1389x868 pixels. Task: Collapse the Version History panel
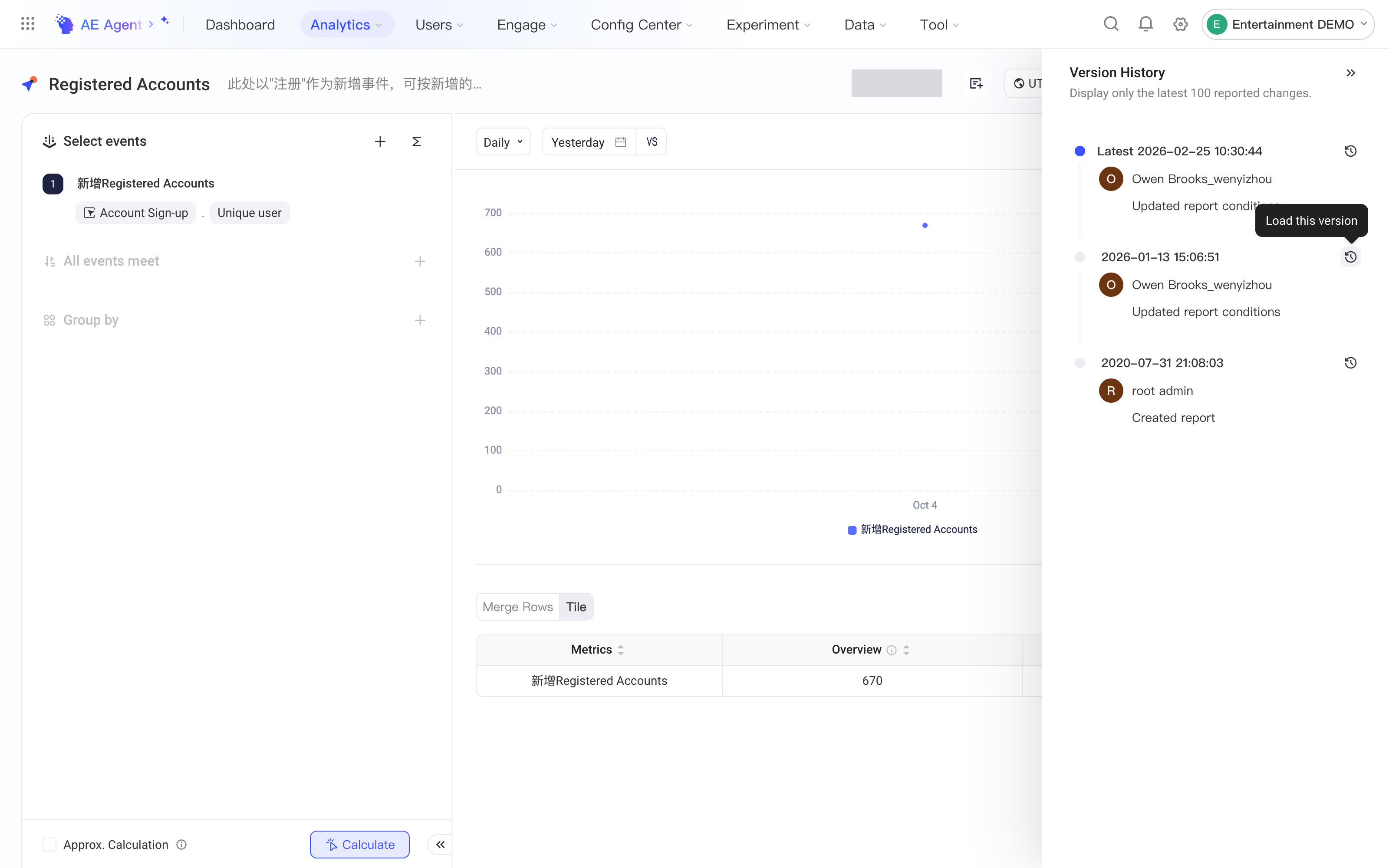[x=1350, y=73]
